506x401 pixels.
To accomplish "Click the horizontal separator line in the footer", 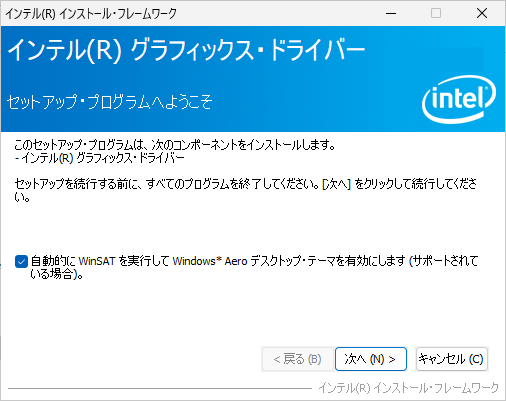I will tap(160, 388).
